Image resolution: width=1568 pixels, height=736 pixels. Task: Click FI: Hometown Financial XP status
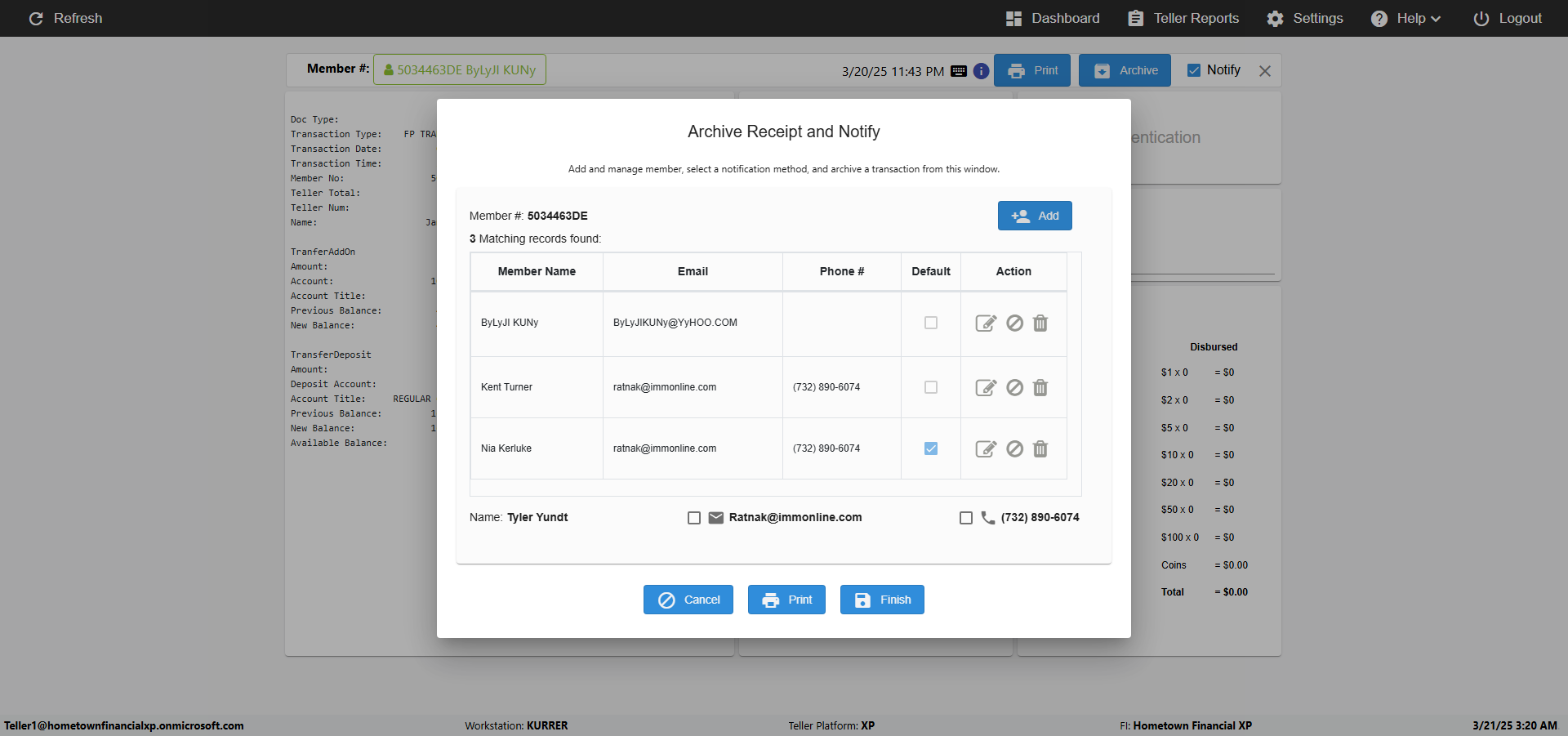pyautogui.click(x=1186, y=725)
